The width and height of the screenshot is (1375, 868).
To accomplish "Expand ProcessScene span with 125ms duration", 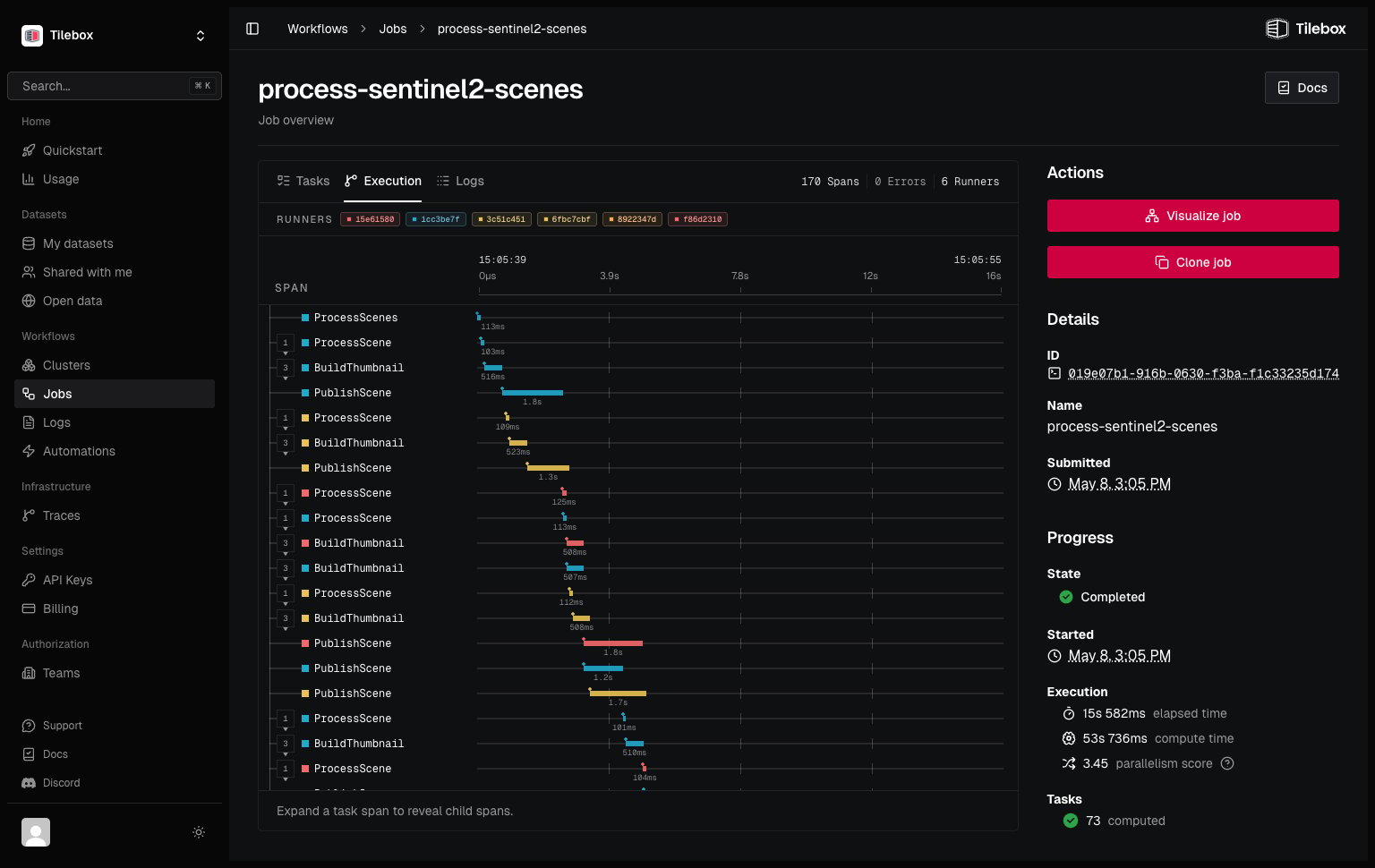I will tap(285, 493).
